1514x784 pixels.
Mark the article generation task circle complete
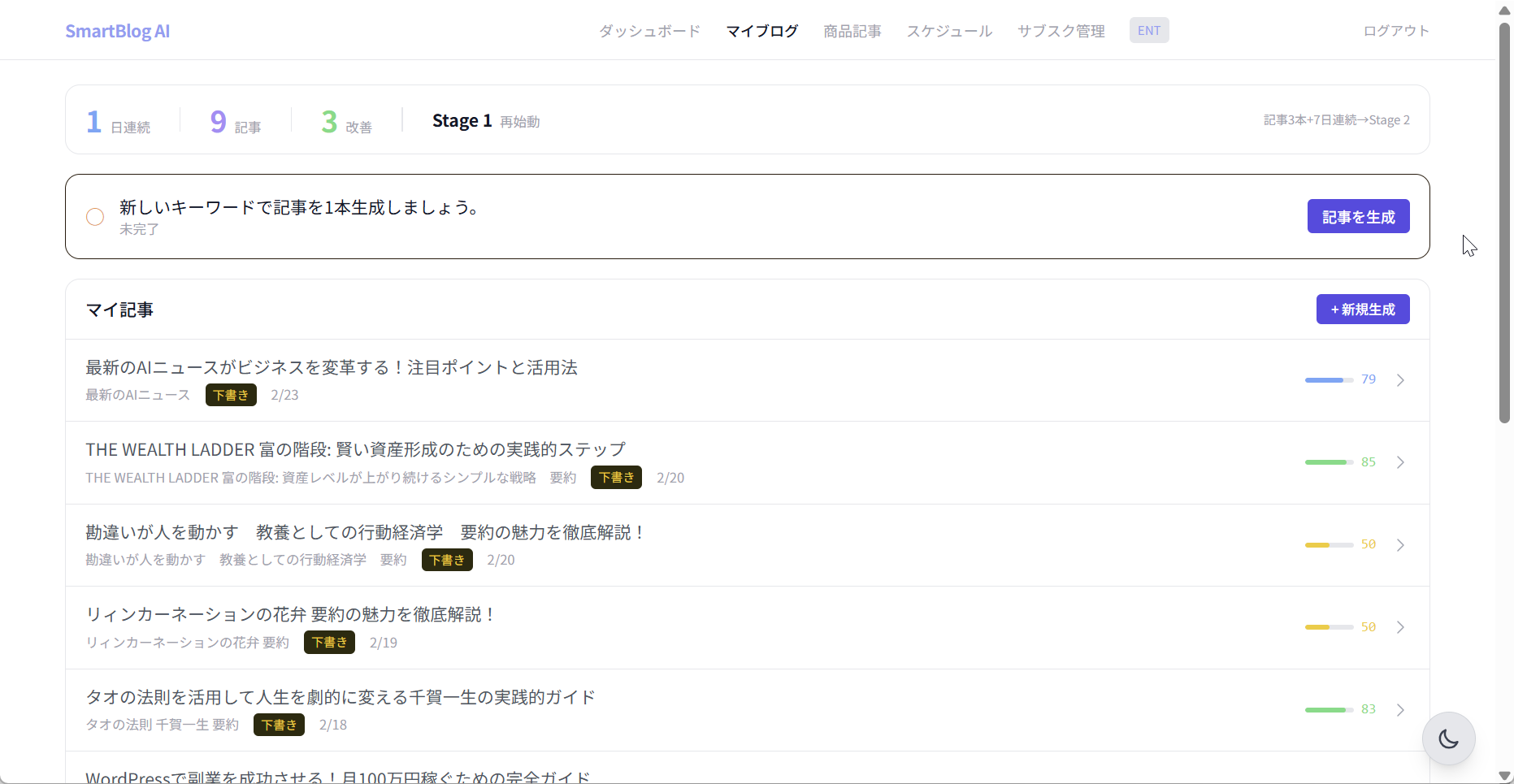[x=95, y=217]
